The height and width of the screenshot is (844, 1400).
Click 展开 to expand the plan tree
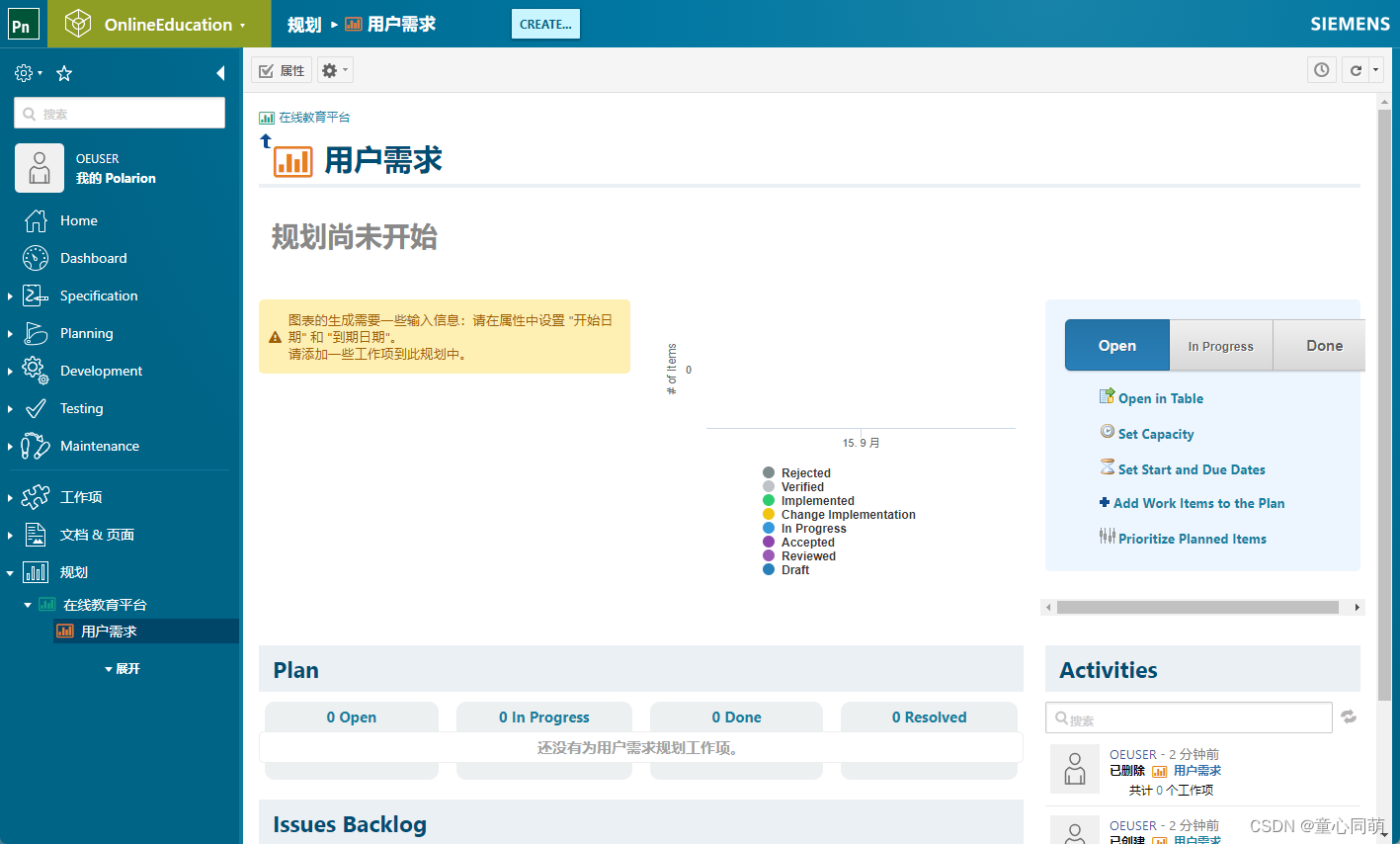126,668
